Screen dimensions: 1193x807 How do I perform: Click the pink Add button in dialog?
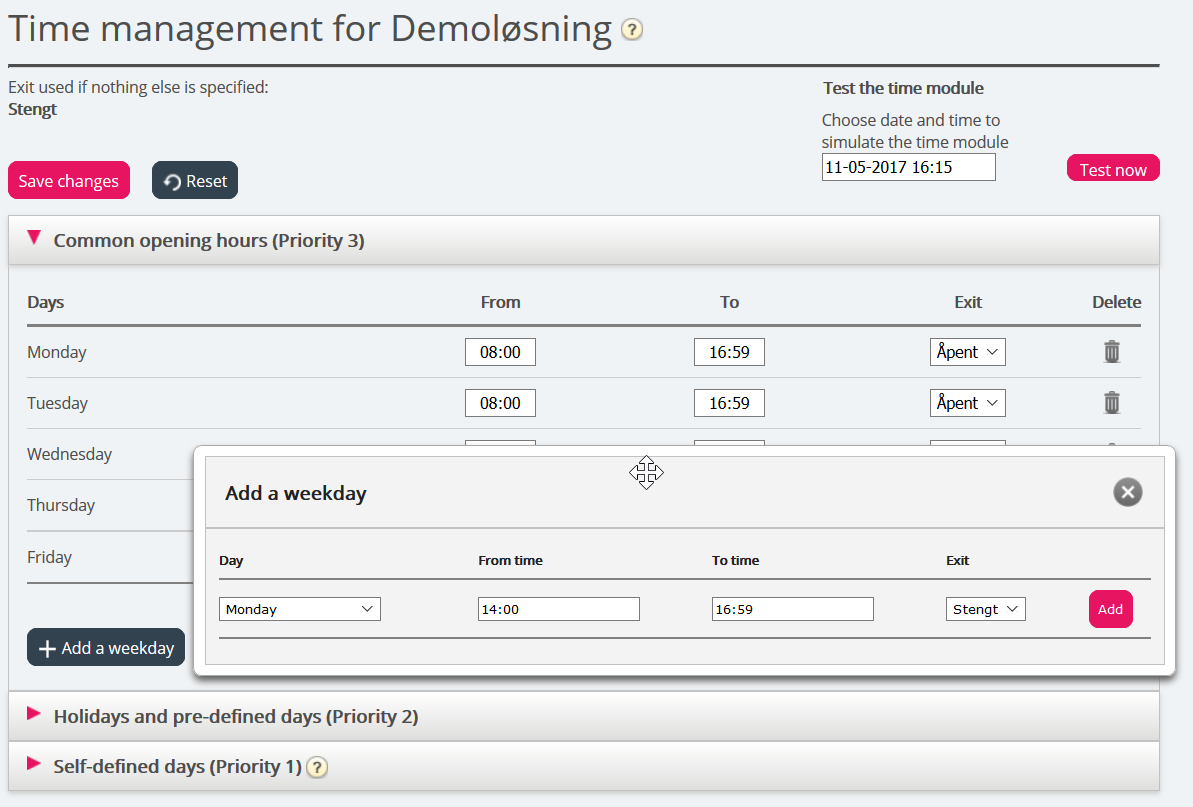(1110, 609)
